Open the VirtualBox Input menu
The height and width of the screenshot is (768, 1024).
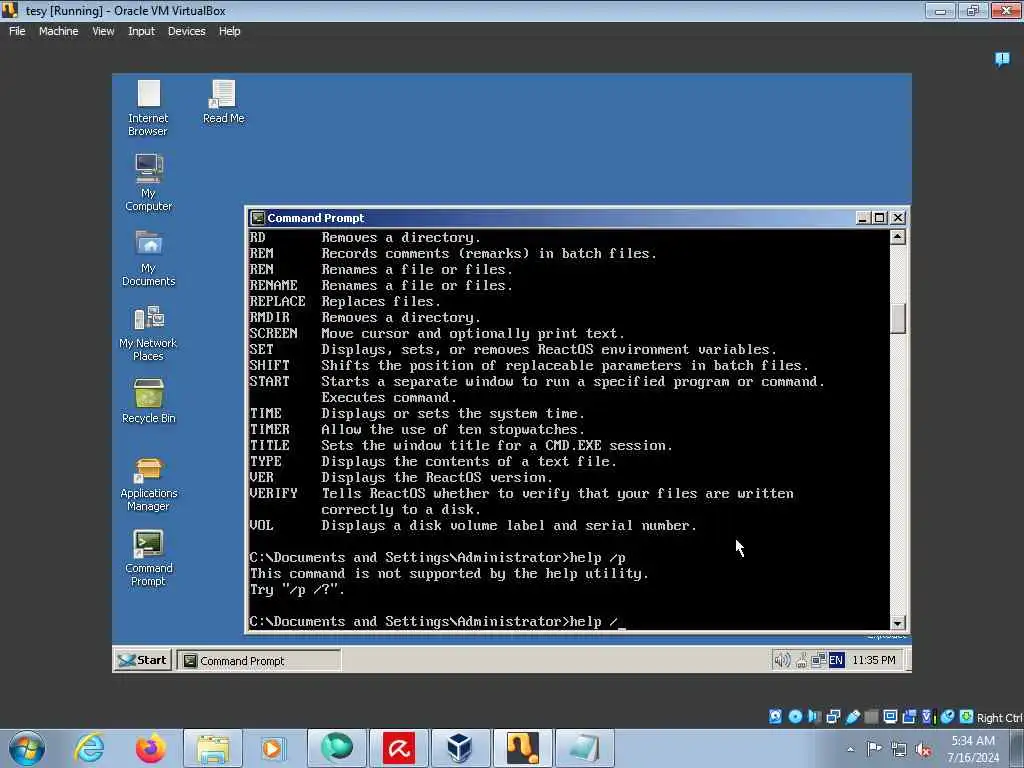coord(141,31)
